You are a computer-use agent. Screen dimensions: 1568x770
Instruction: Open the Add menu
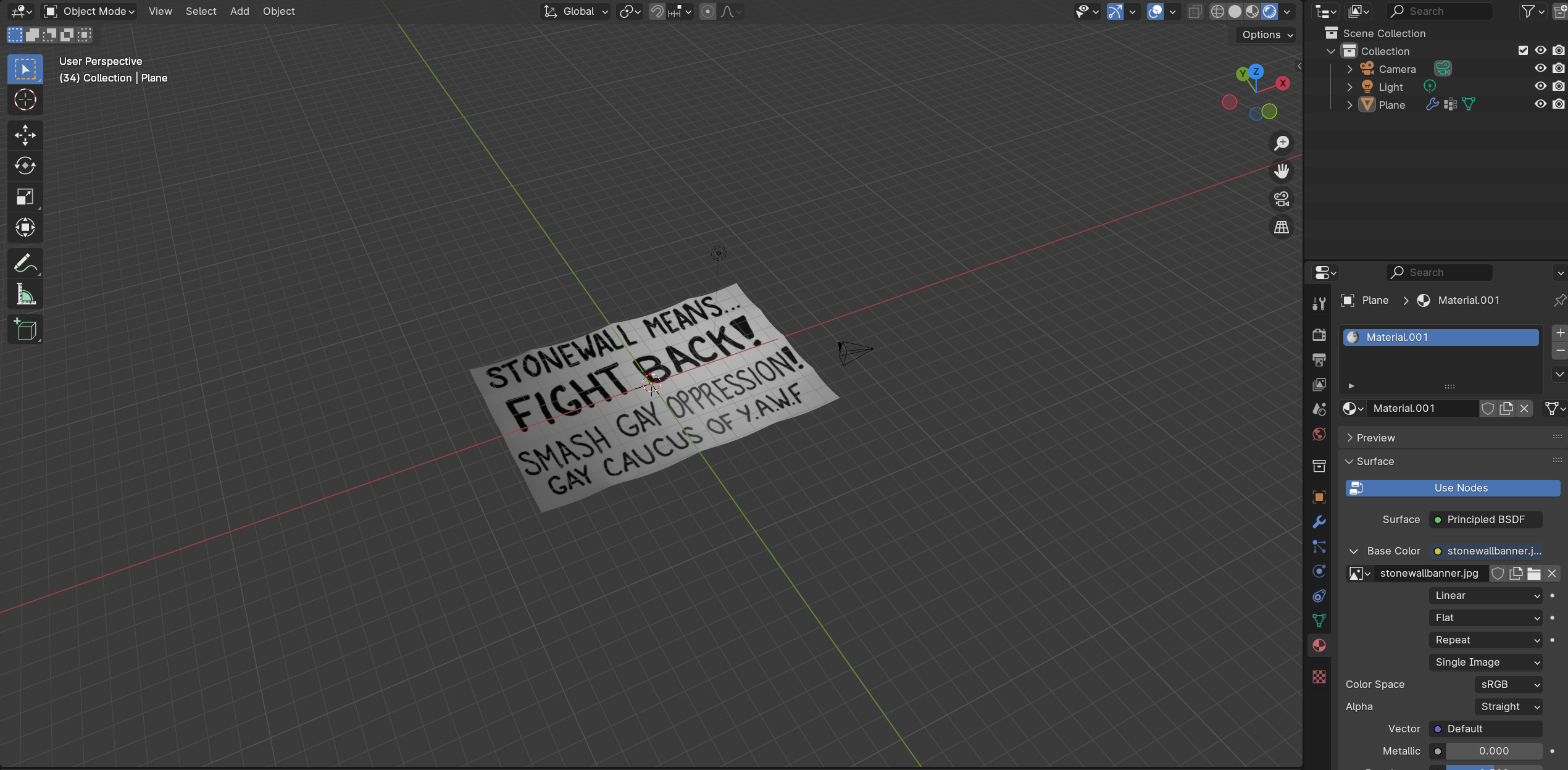coord(240,11)
